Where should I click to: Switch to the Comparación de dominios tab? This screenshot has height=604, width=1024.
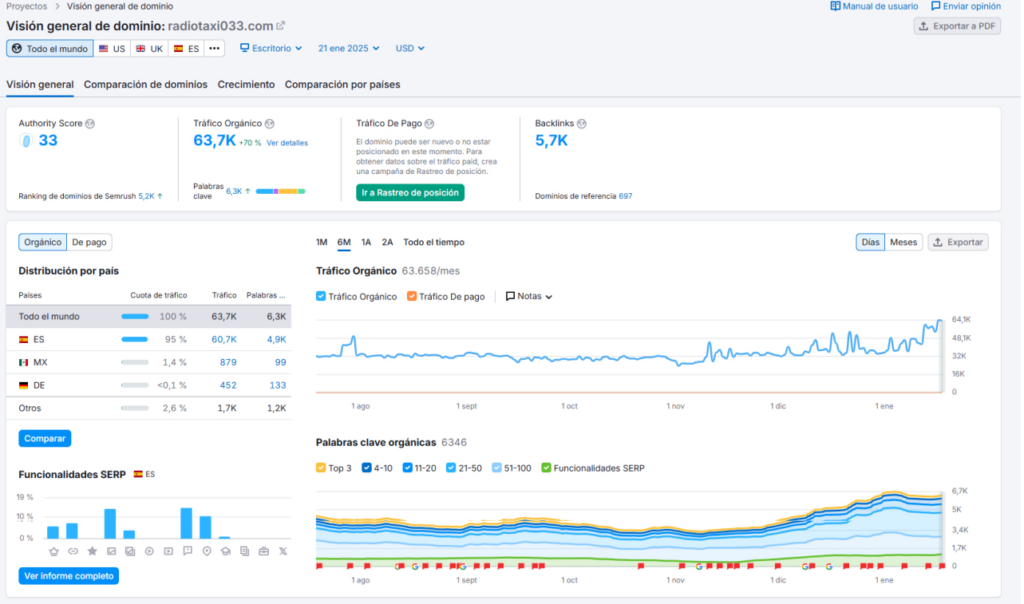[x=146, y=85]
